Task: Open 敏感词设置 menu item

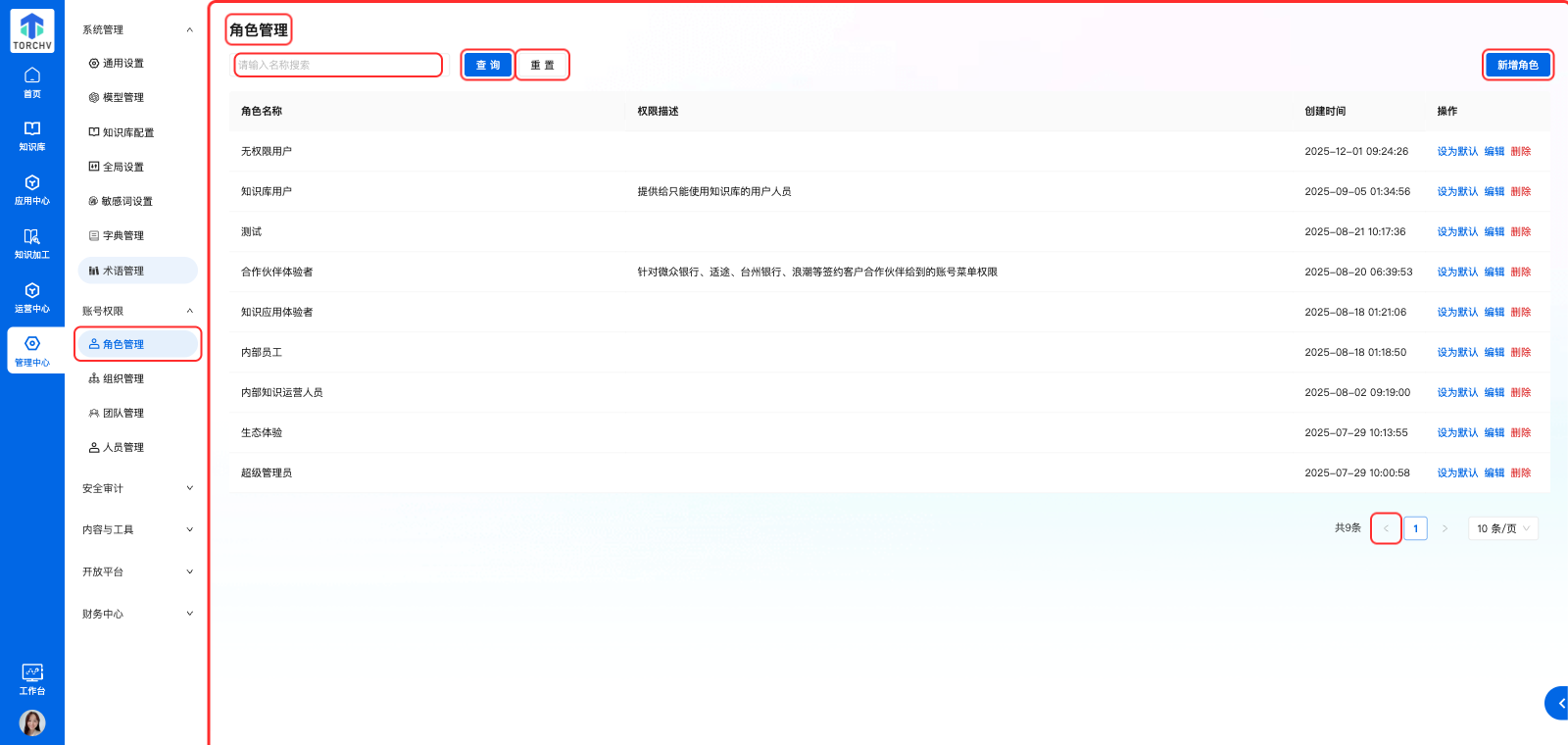Action: point(137,201)
